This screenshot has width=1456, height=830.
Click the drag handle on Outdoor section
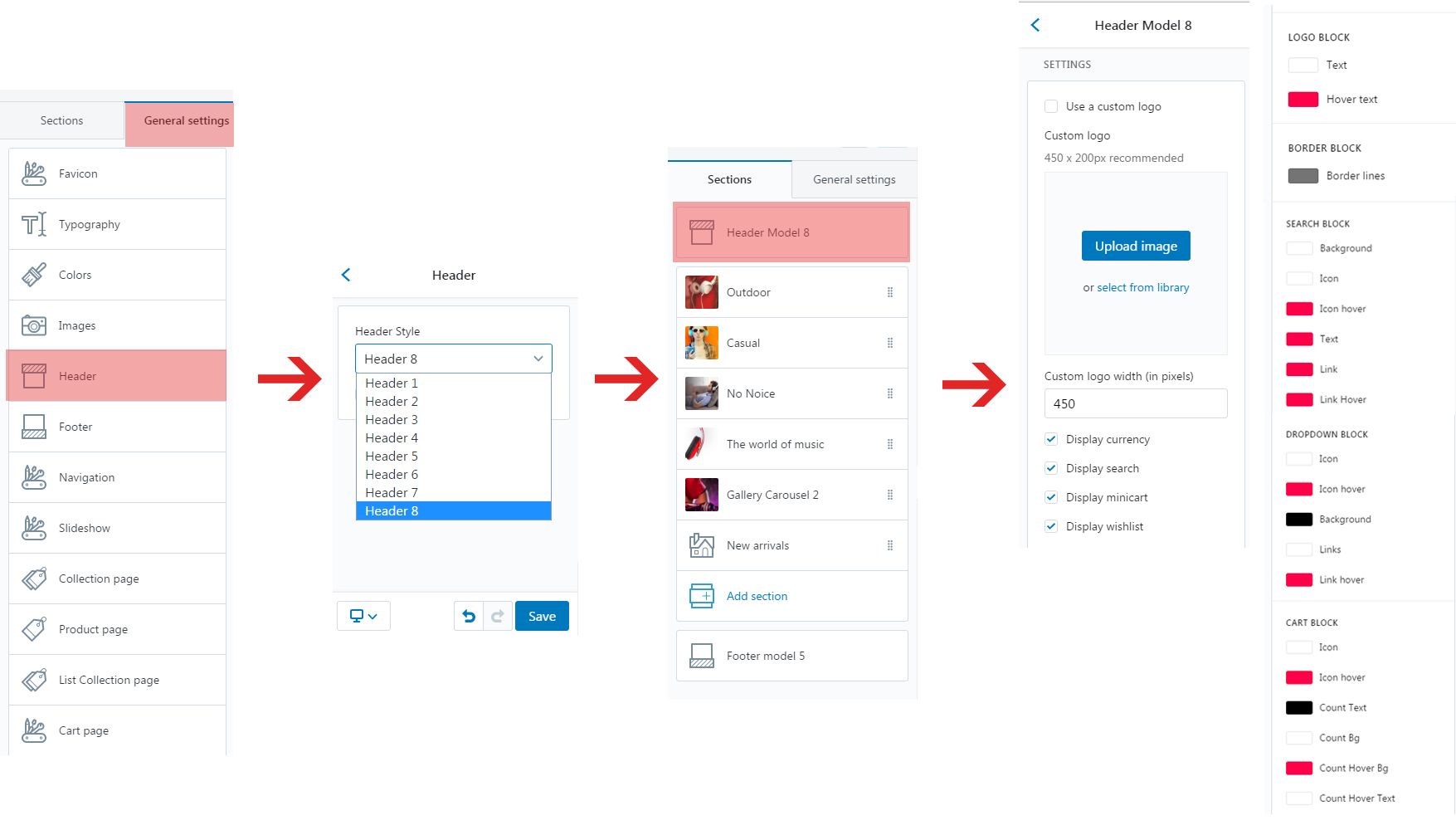890,292
